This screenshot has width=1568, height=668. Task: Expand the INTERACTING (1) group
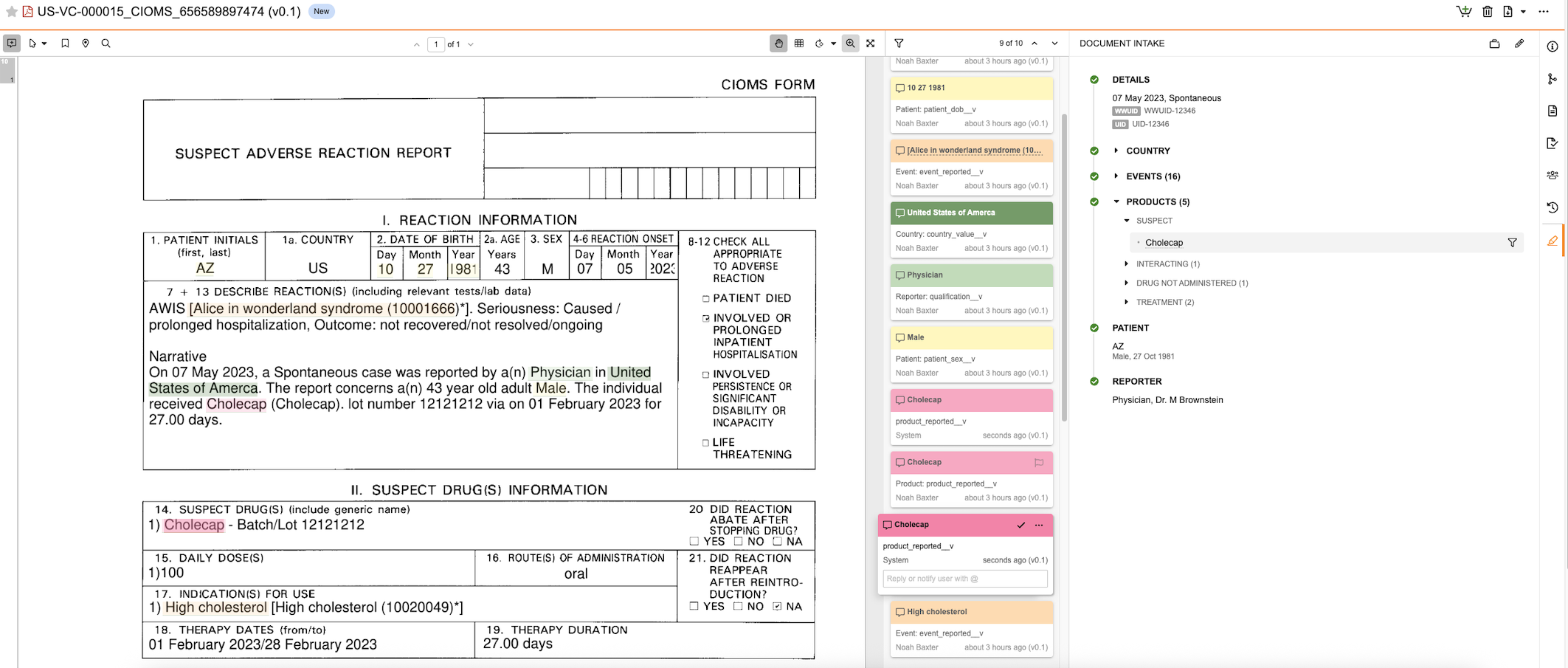1127,264
